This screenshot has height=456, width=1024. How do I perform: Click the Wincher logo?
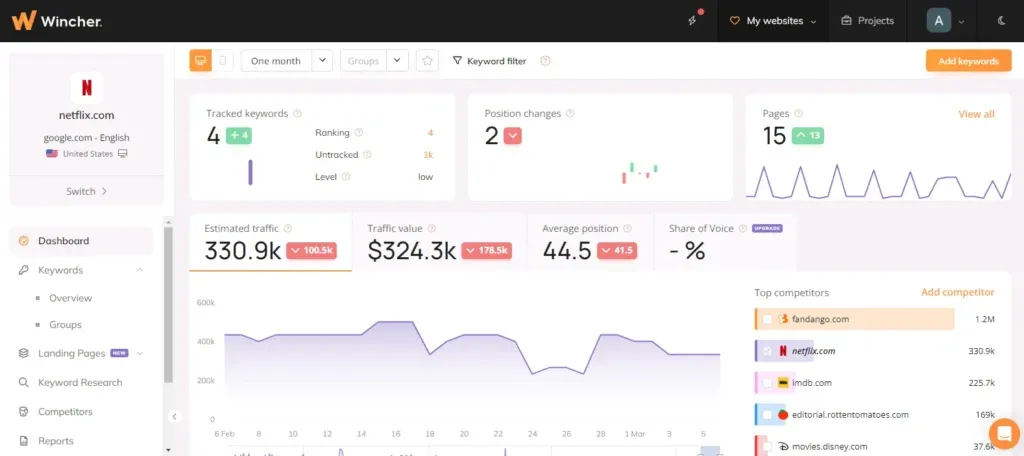click(56, 21)
